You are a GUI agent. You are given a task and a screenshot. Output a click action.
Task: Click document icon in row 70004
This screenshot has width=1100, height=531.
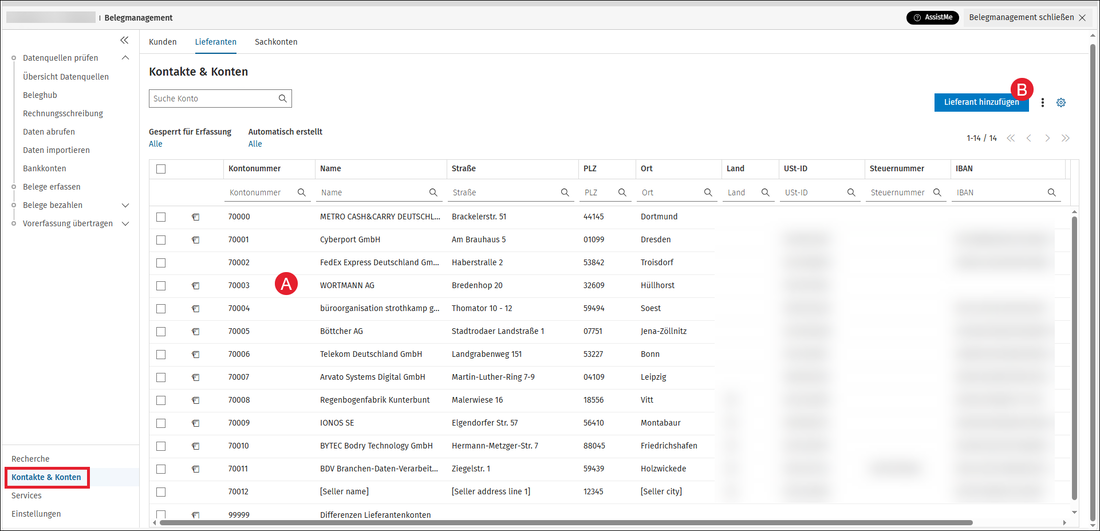tap(196, 309)
